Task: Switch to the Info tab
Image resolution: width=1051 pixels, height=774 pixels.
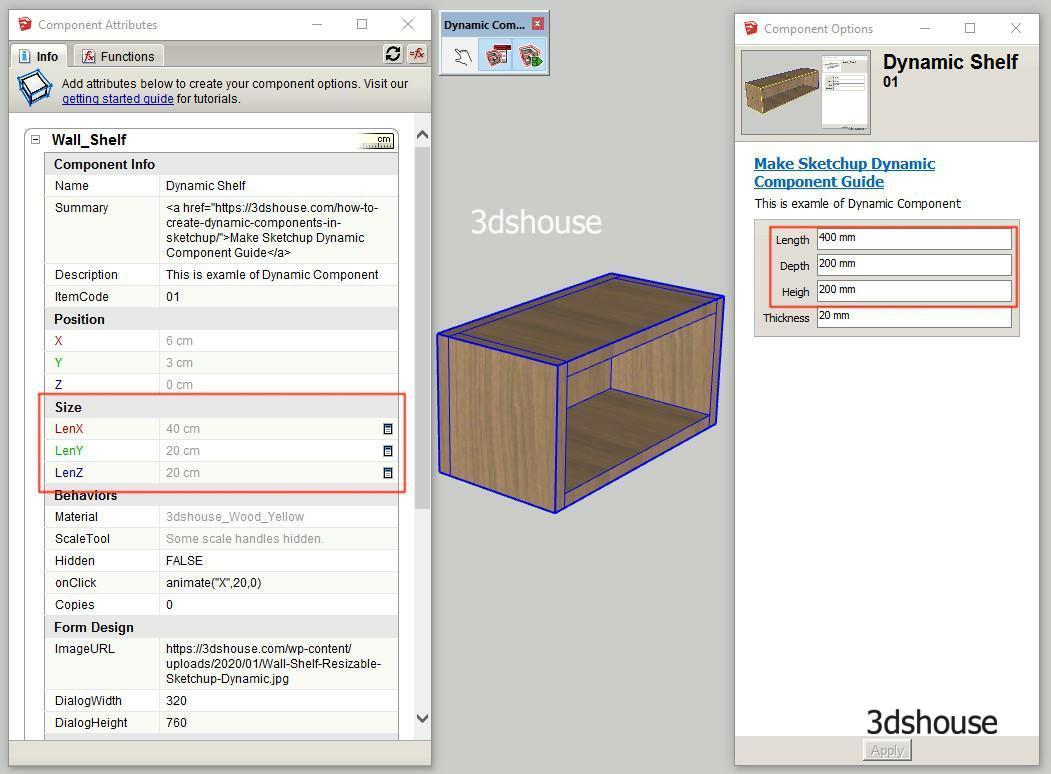Action: pyautogui.click(x=39, y=56)
